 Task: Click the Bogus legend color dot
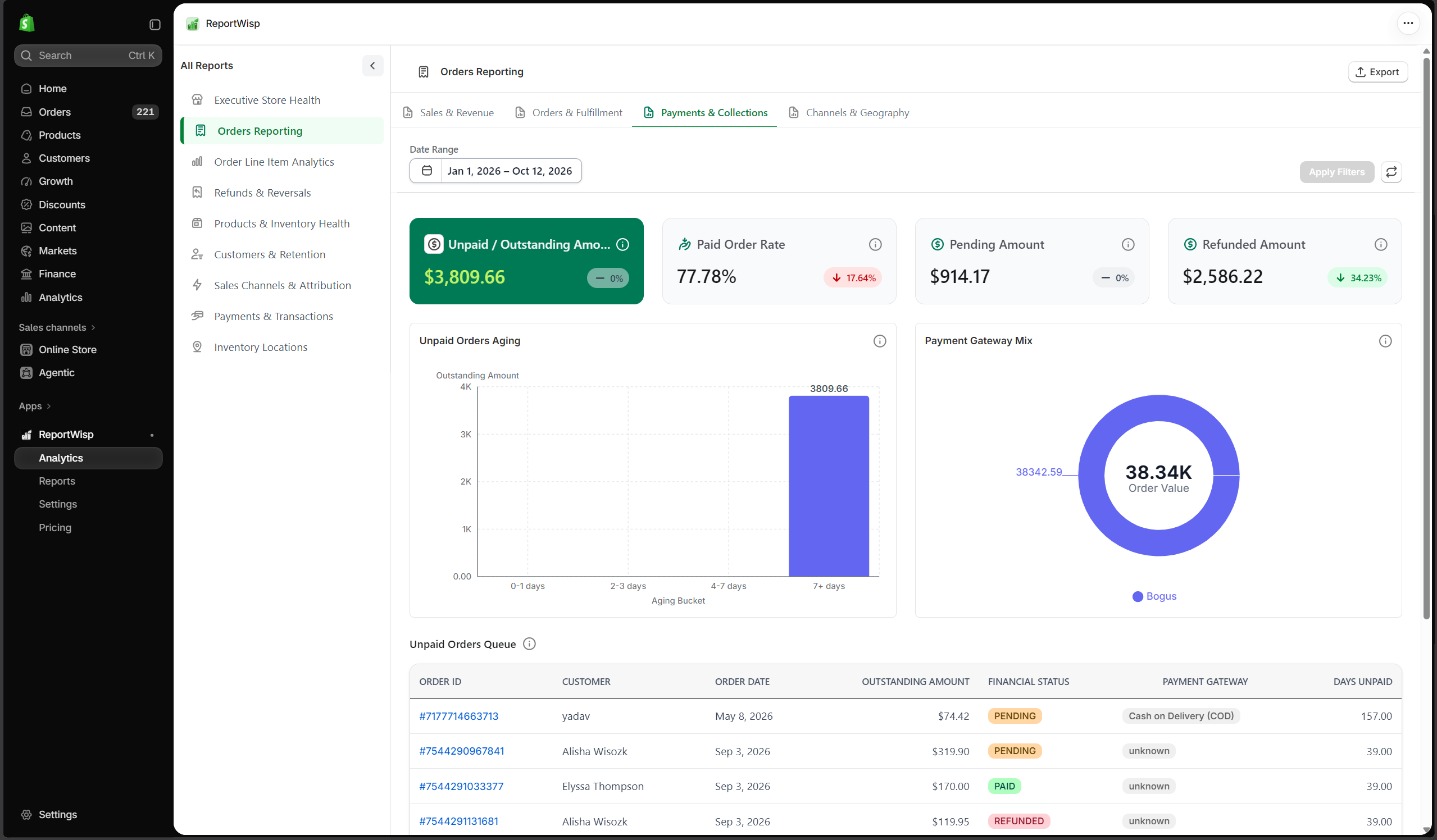pyautogui.click(x=1137, y=597)
